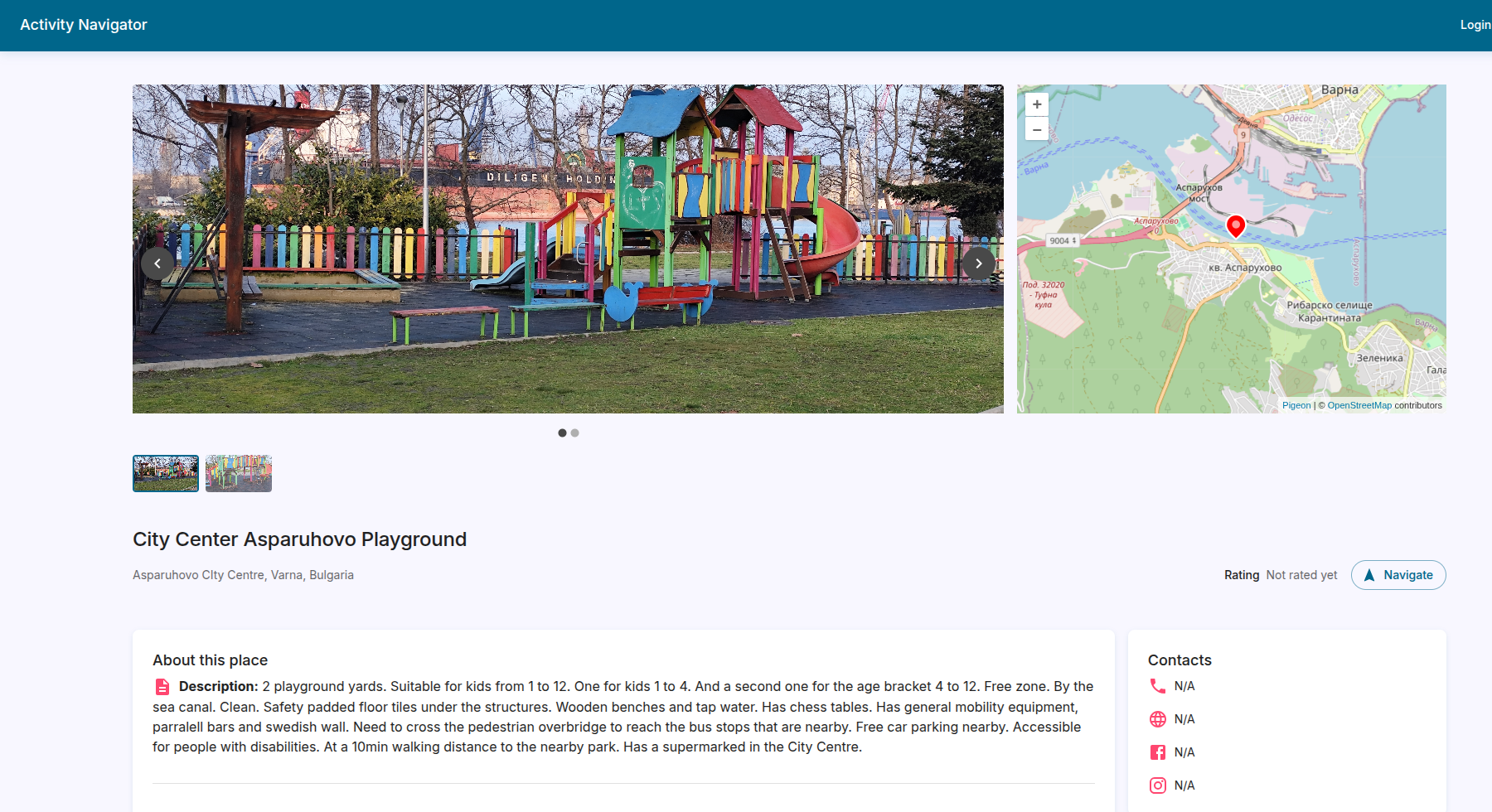Open the Login menu item
Image resolution: width=1492 pixels, height=812 pixels.
[x=1475, y=25]
